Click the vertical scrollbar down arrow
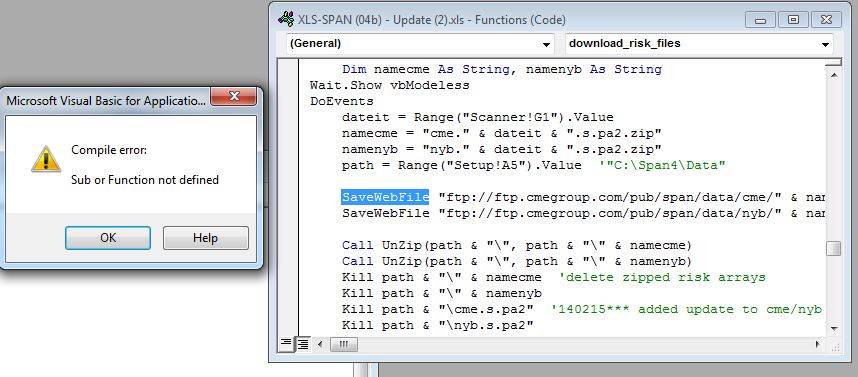Image resolution: width=858 pixels, height=377 pixels. point(833,328)
